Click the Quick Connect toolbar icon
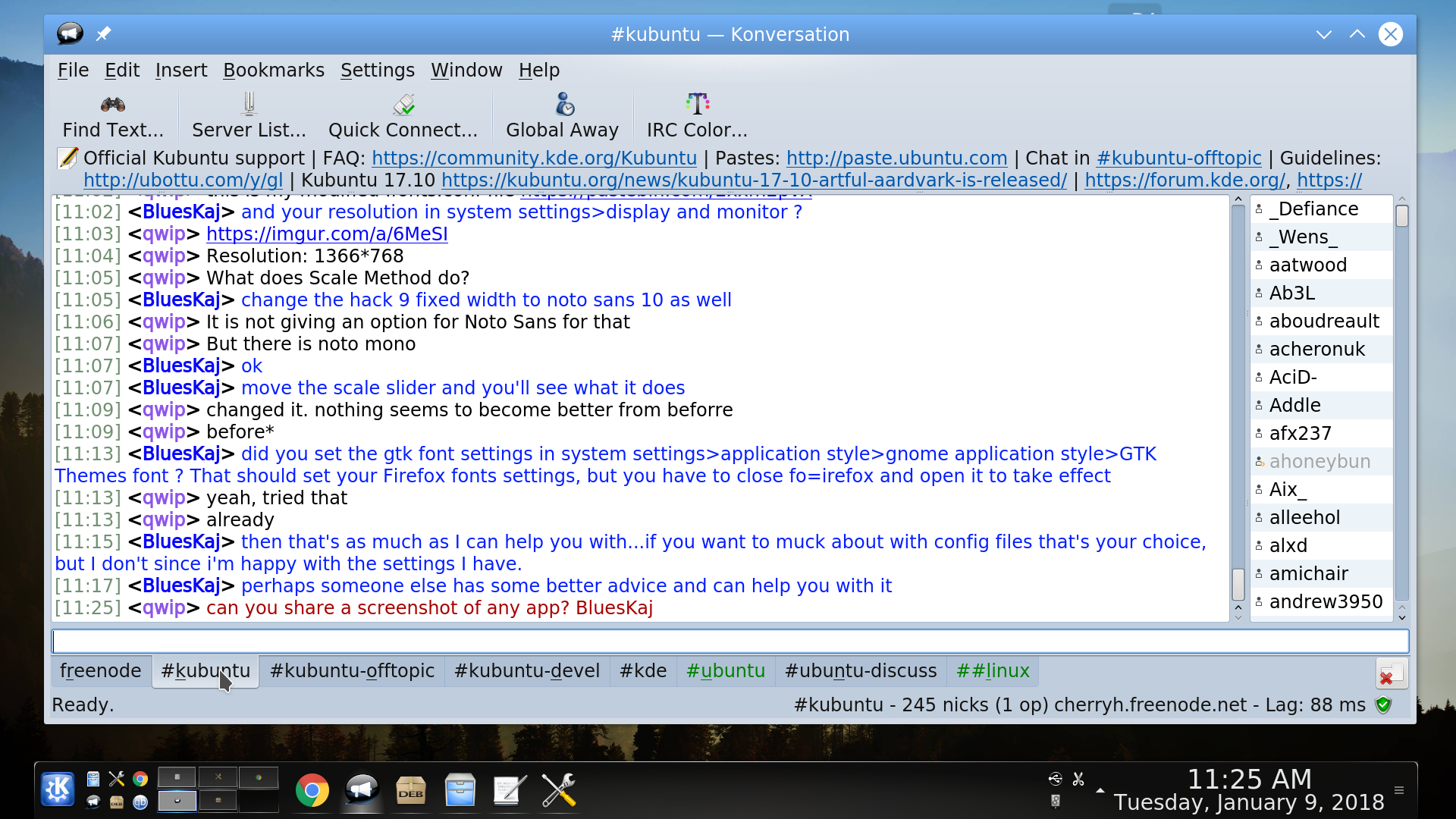This screenshot has width=1456, height=819. (403, 116)
